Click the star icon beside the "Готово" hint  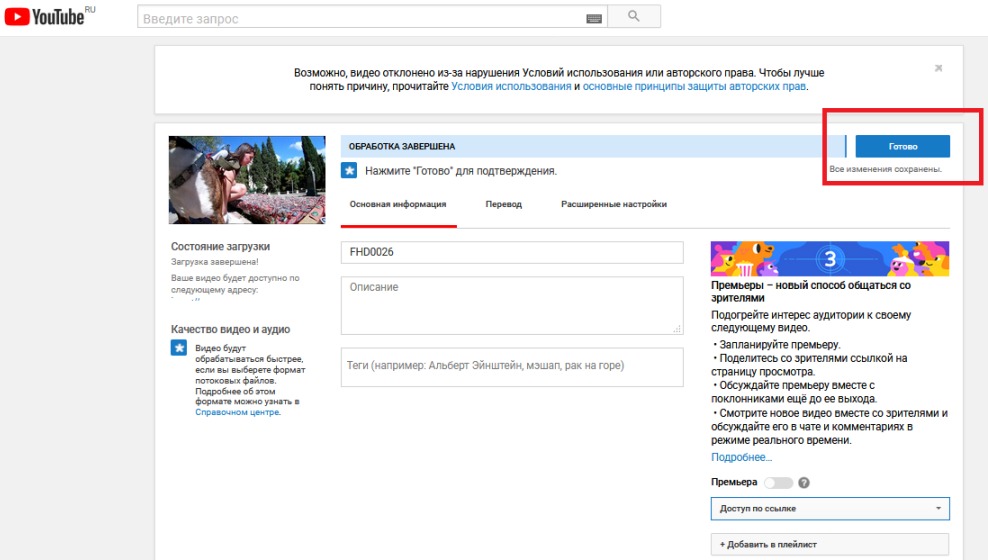click(x=349, y=171)
